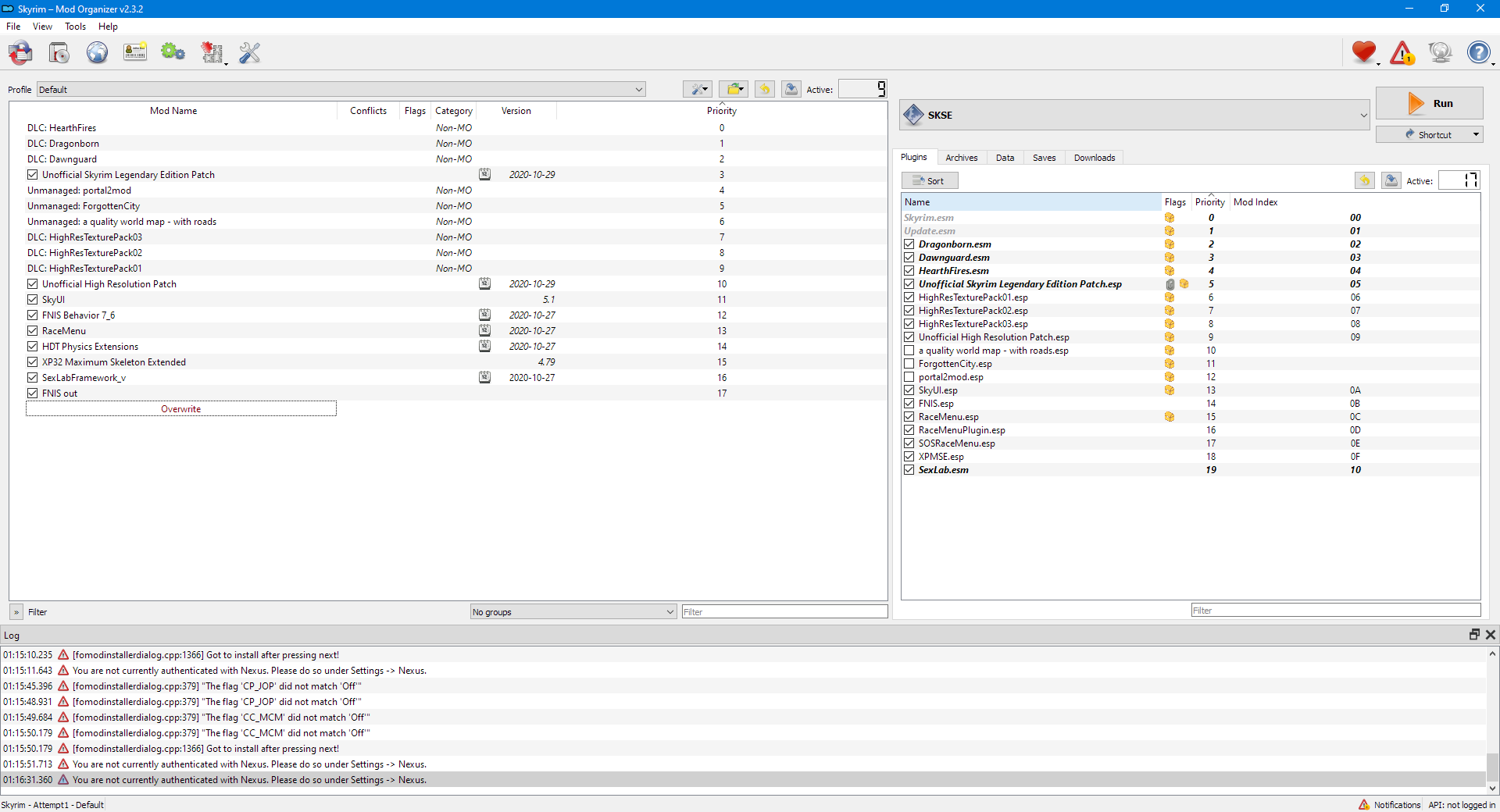The image size is (1500, 812).
Task: Sort mod list by Priority column
Action: (722, 111)
